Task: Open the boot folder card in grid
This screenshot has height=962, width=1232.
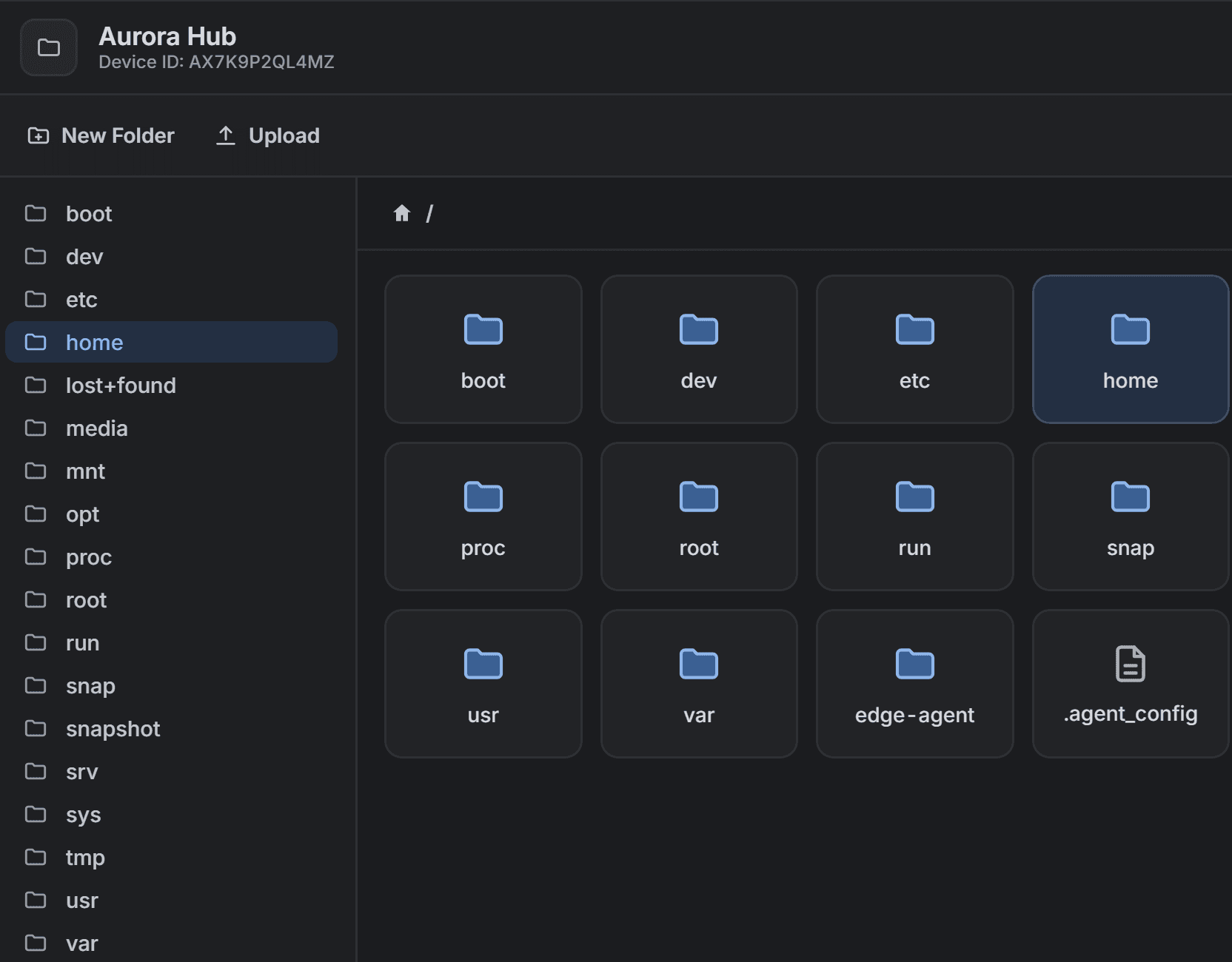Action: click(x=483, y=349)
